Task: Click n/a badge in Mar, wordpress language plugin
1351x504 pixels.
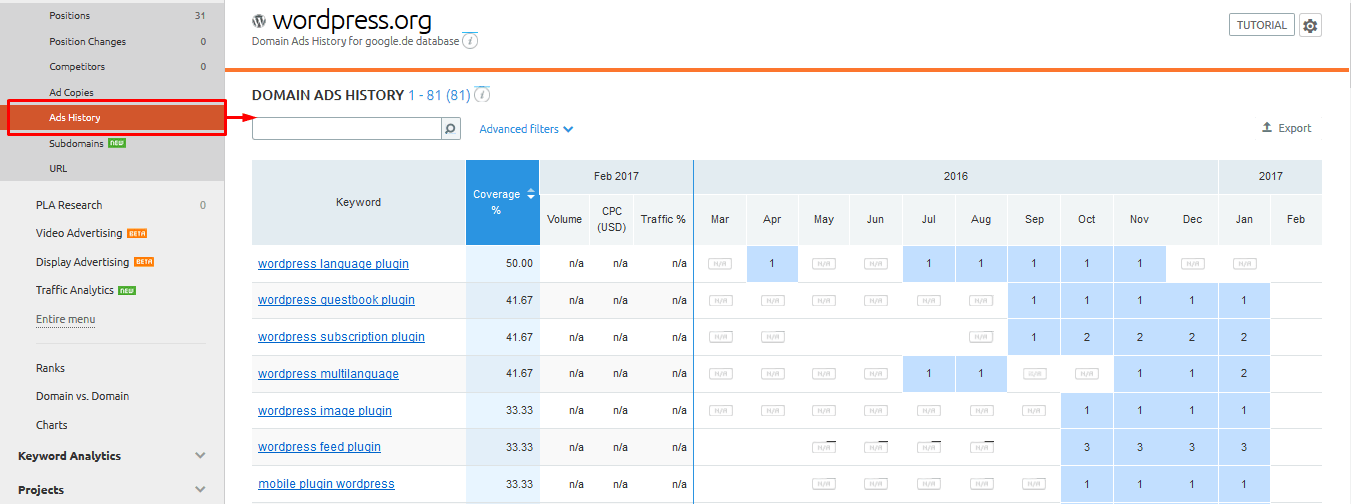Action: click(720, 264)
